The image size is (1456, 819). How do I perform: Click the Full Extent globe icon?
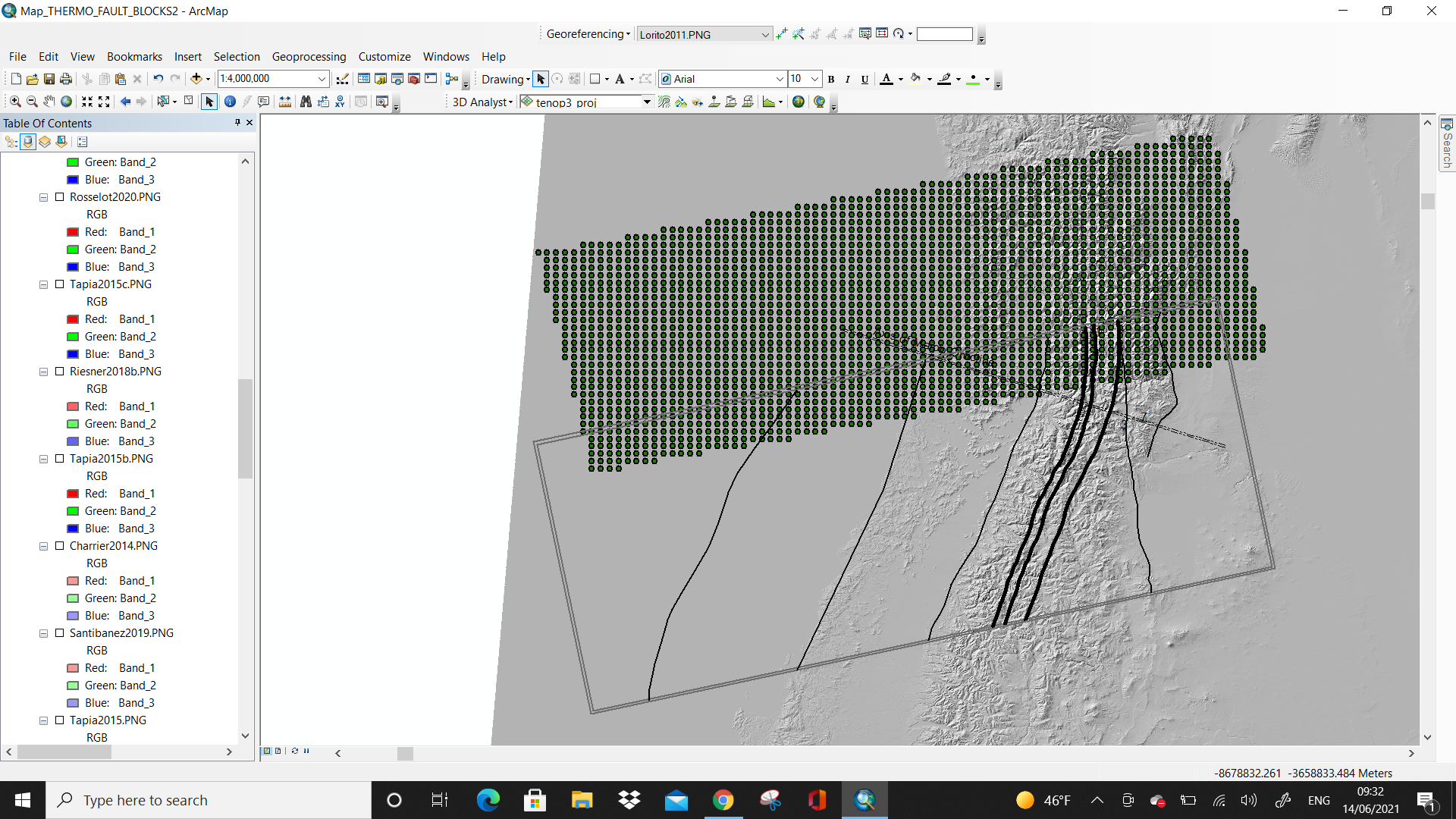tap(66, 101)
